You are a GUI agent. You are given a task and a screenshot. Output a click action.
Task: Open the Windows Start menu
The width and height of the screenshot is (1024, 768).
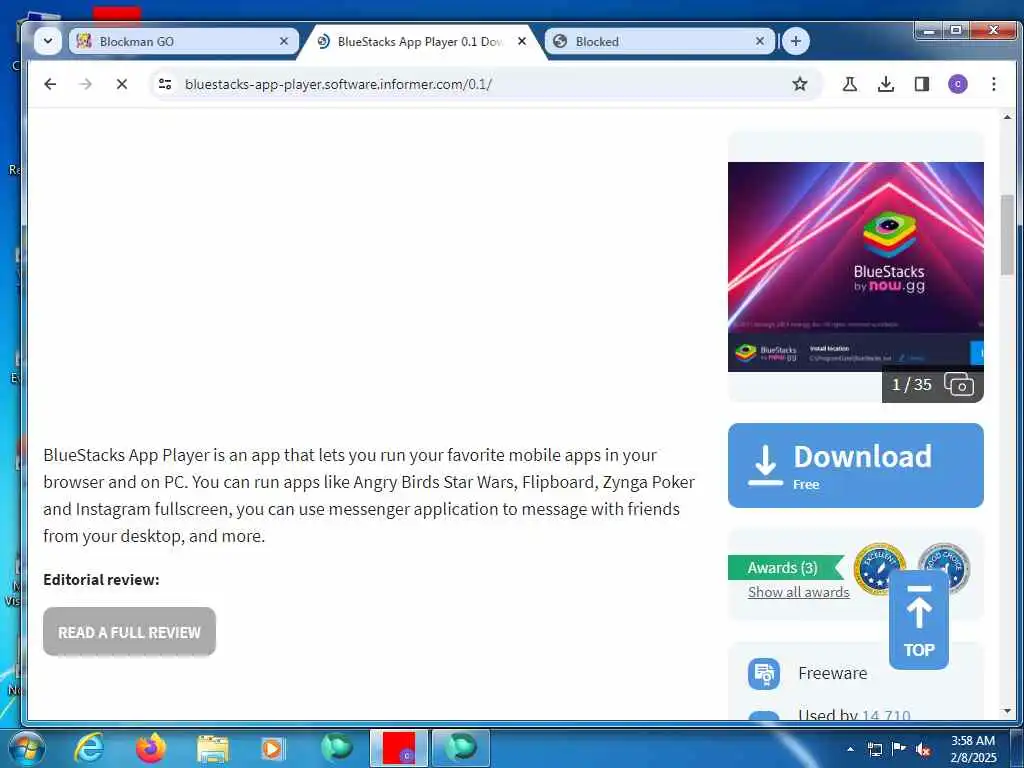27,748
